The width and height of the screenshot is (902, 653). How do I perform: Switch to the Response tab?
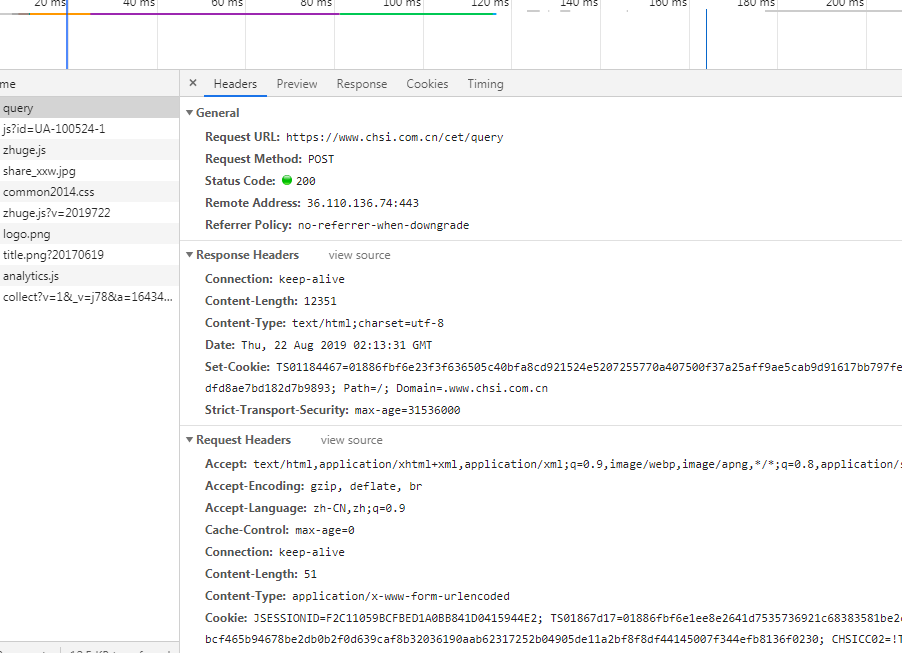click(x=361, y=84)
